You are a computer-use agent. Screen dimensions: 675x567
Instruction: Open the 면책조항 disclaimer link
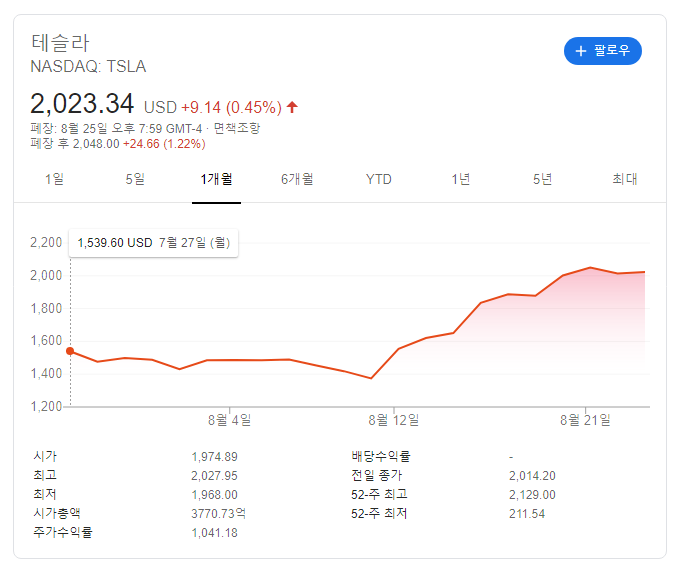(237, 128)
